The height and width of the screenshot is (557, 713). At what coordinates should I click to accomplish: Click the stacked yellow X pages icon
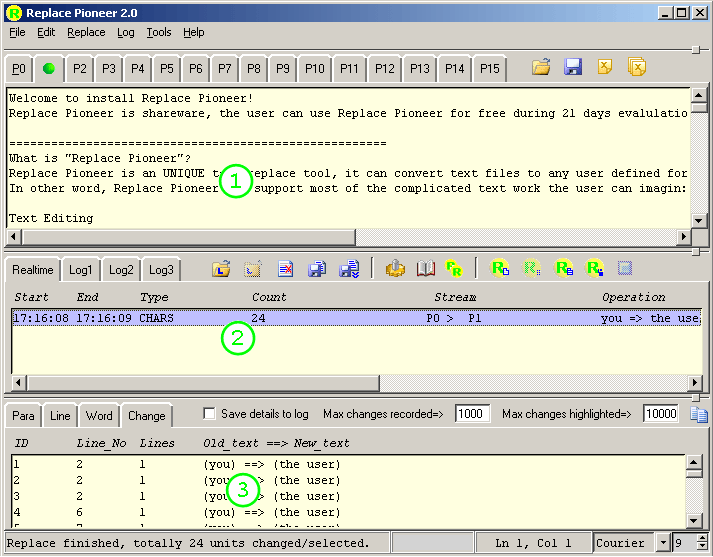tap(637, 67)
